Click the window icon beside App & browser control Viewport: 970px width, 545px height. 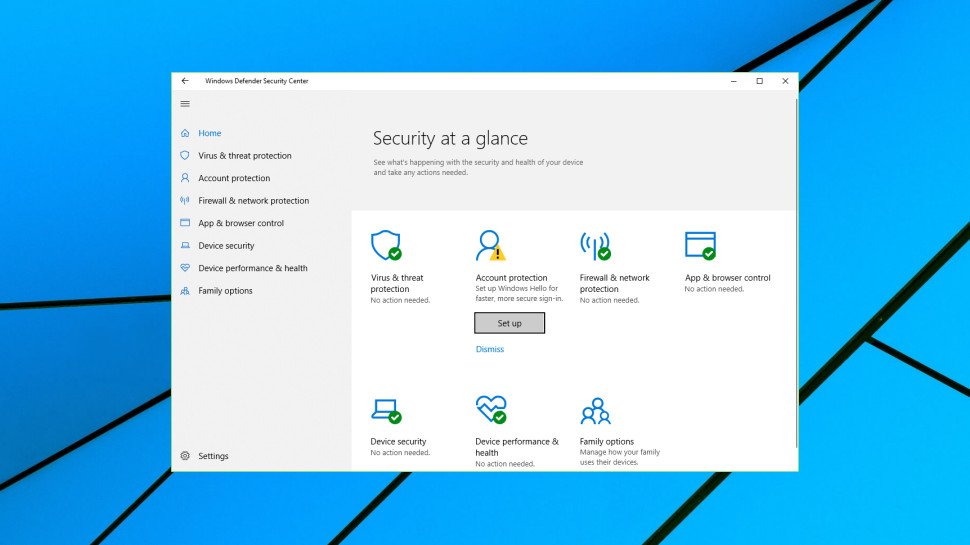tap(185, 223)
